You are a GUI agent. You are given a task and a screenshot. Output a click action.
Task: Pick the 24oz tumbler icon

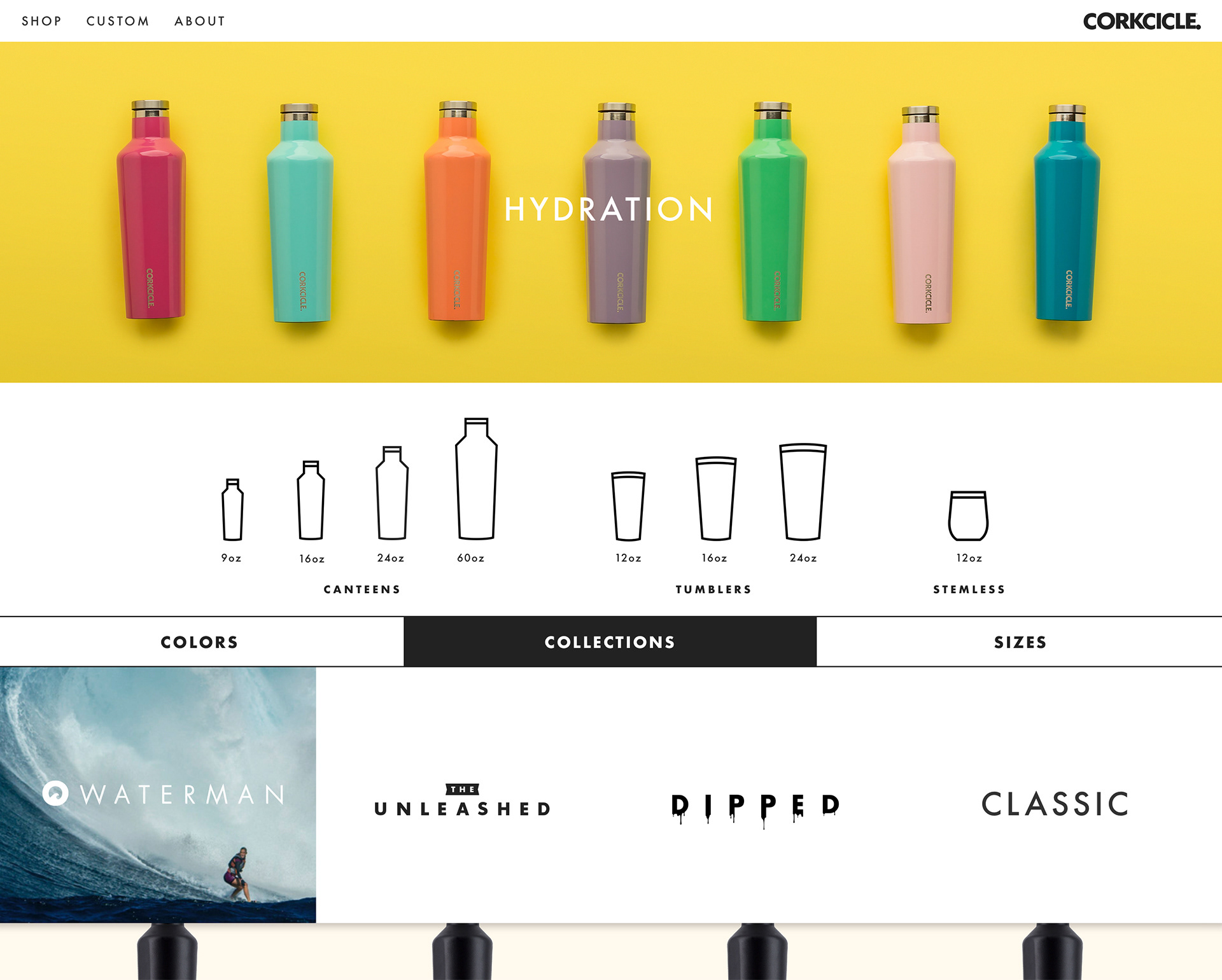pos(803,492)
